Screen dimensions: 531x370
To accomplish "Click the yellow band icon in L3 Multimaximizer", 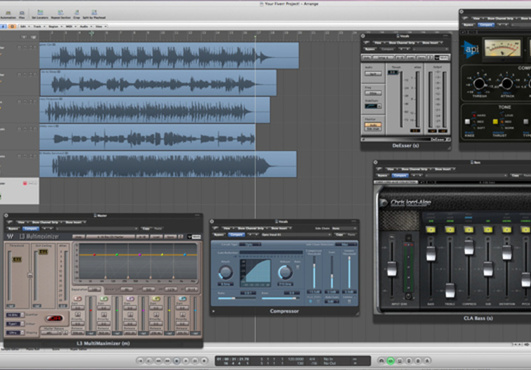I will click(x=156, y=299).
